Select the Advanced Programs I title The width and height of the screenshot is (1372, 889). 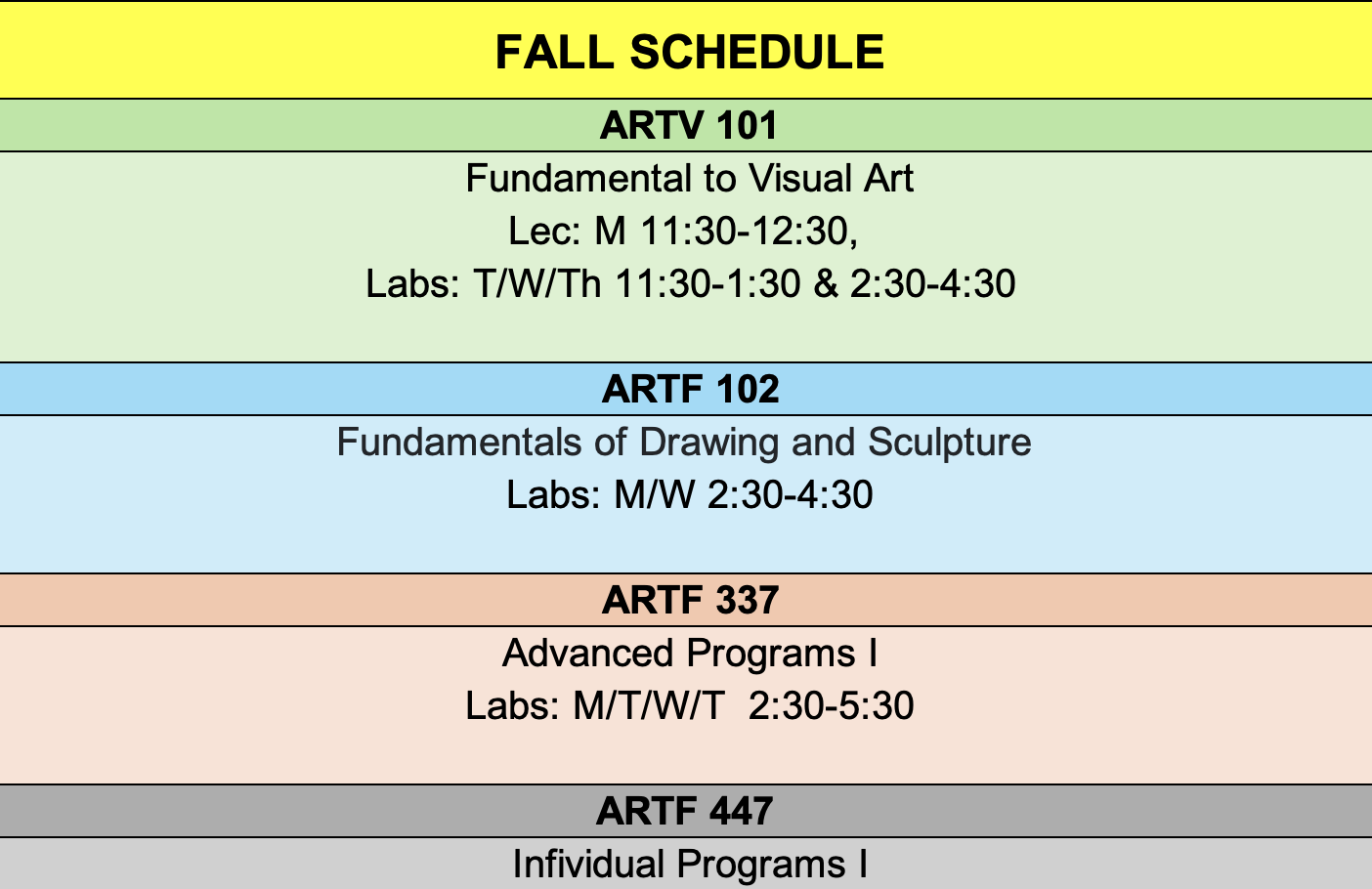click(x=689, y=654)
